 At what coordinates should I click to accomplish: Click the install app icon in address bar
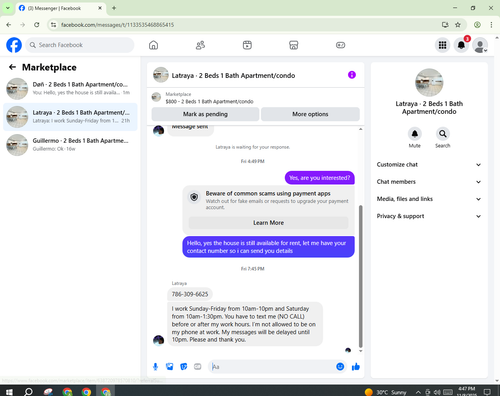pyautogui.click(x=445, y=25)
